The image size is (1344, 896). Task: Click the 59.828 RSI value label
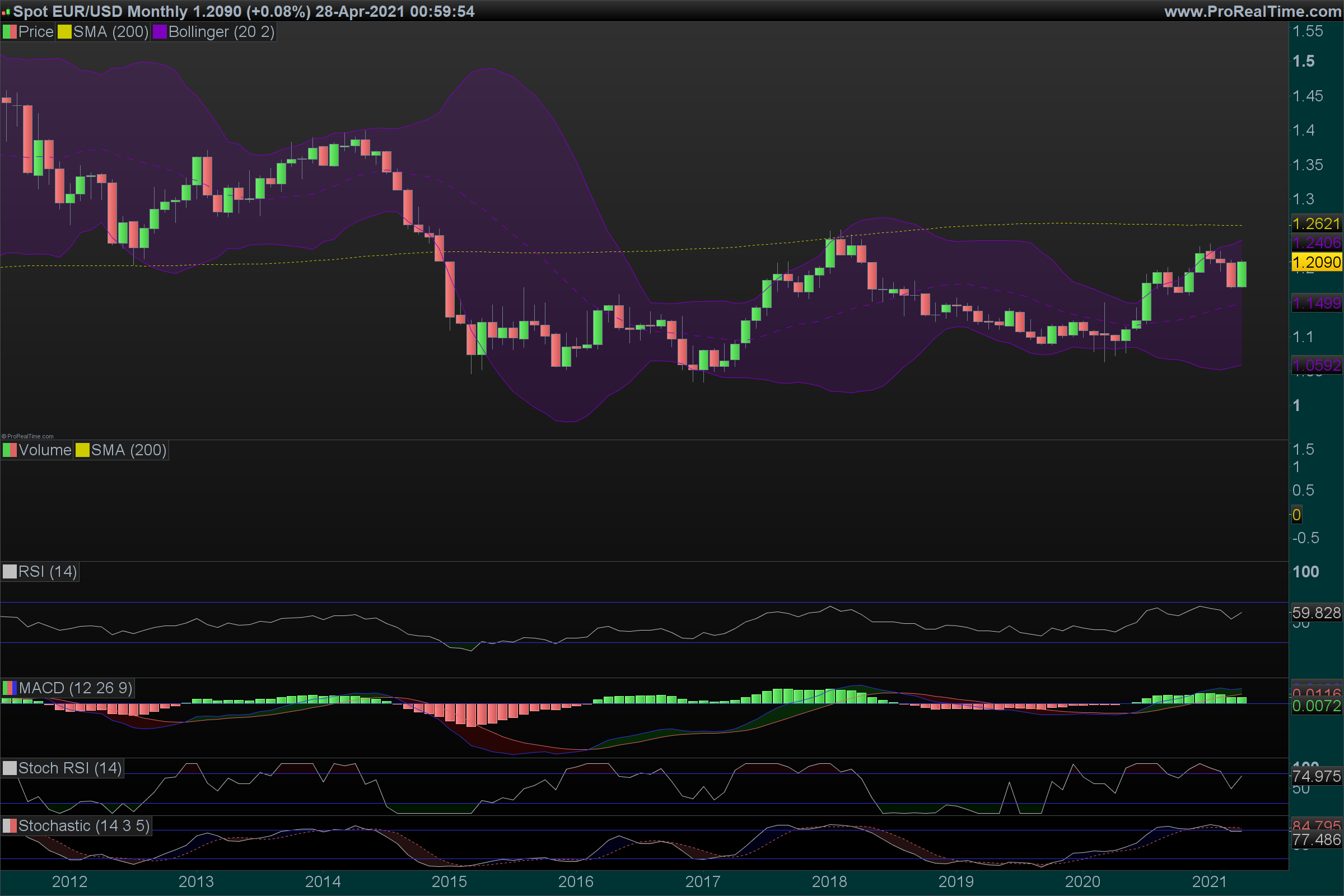[x=1316, y=613]
